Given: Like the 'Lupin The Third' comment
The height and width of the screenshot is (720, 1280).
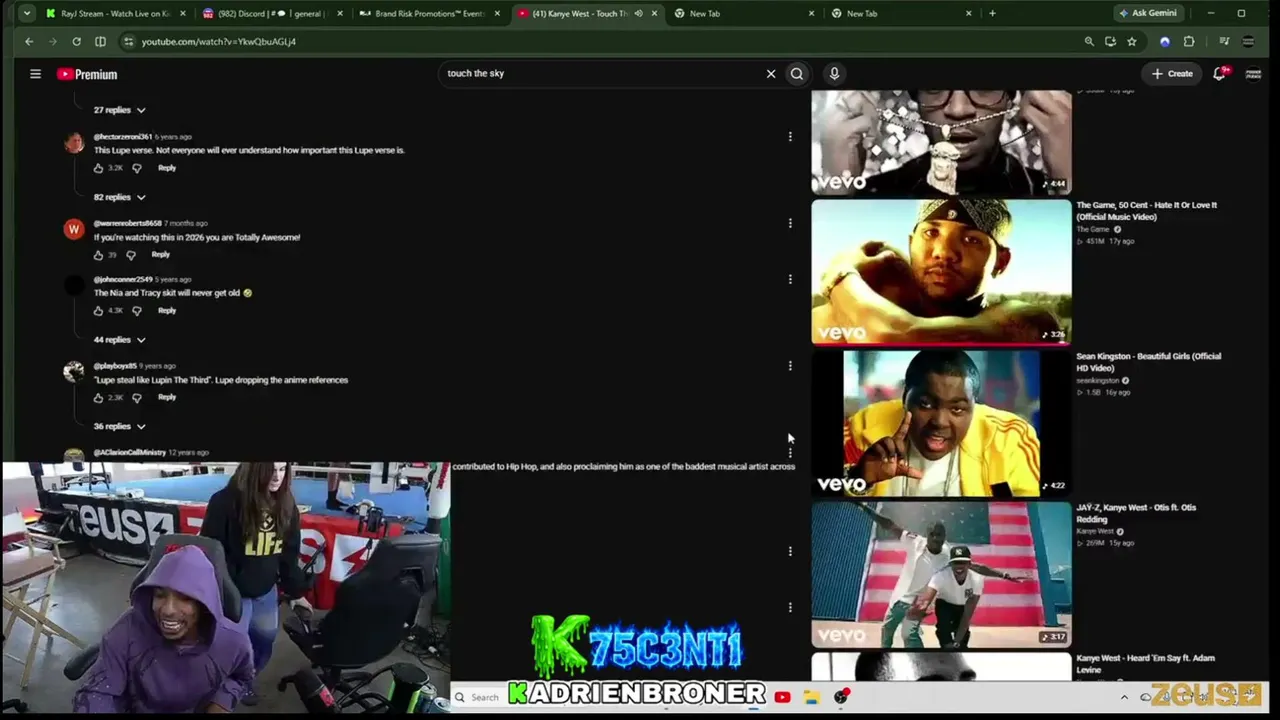Looking at the screenshot, I should click(x=99, y=398).
